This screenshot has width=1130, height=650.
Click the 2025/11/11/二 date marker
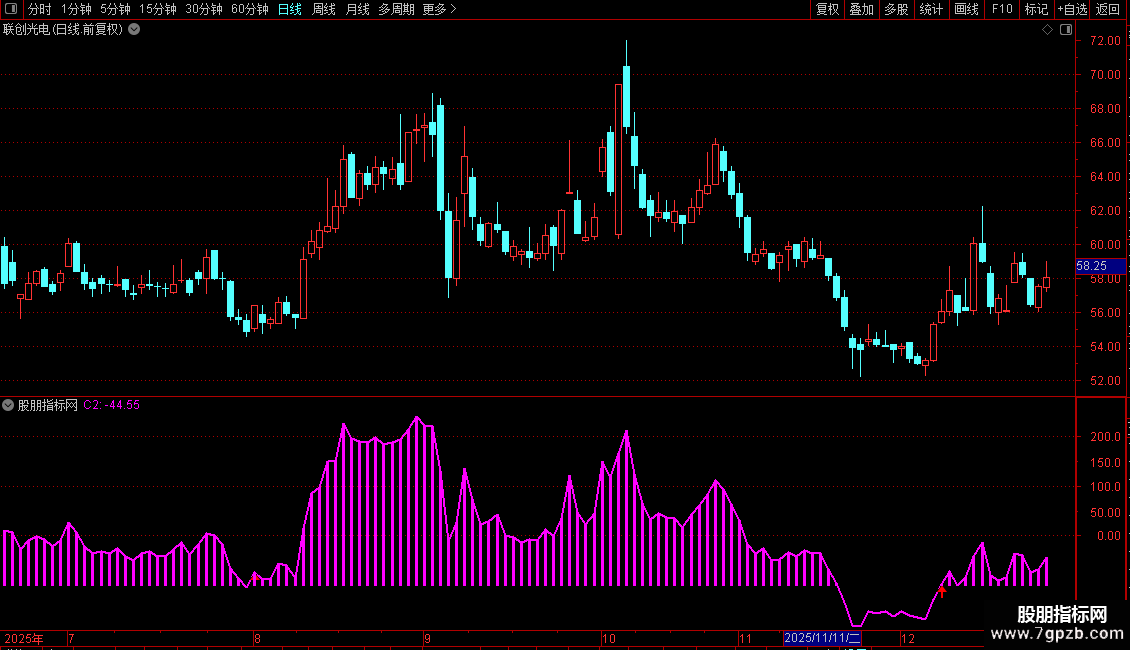822,638
